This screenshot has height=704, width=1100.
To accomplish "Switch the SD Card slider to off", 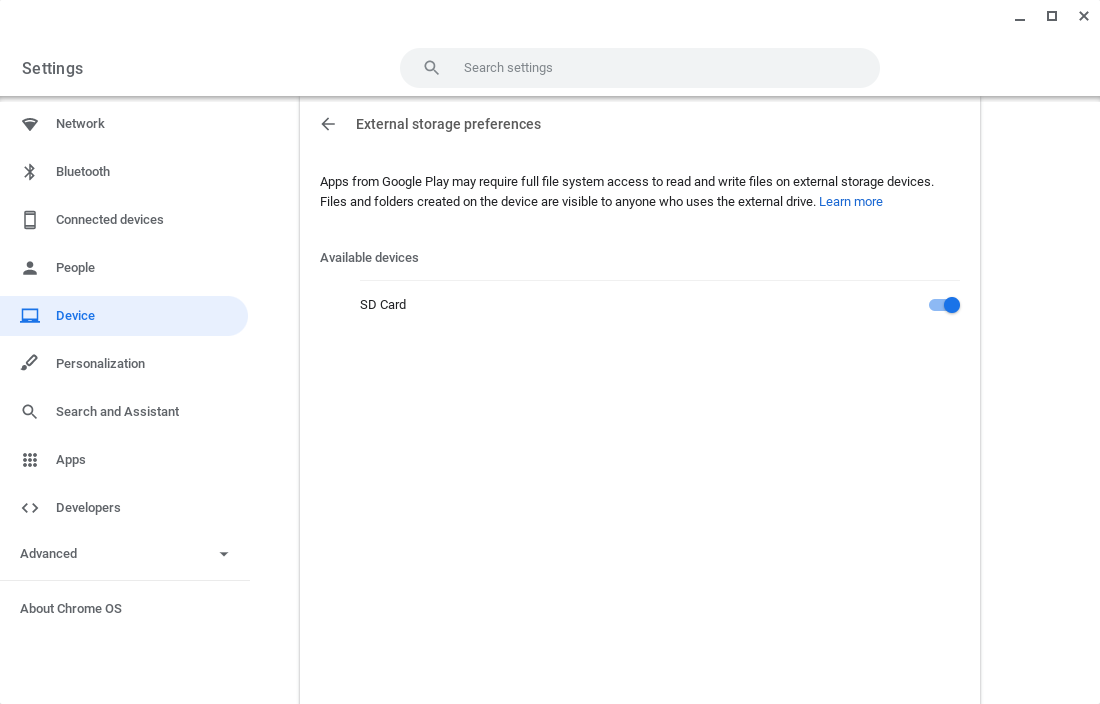I will (x=944, y=305).
